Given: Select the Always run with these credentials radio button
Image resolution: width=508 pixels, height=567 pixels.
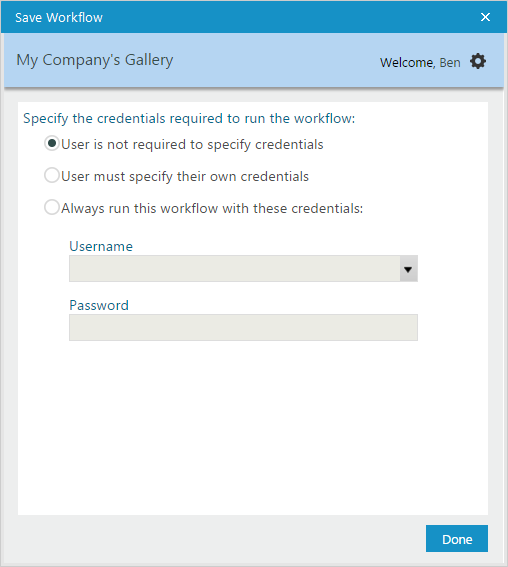Looking at the screenshot, I should (52, 208).
